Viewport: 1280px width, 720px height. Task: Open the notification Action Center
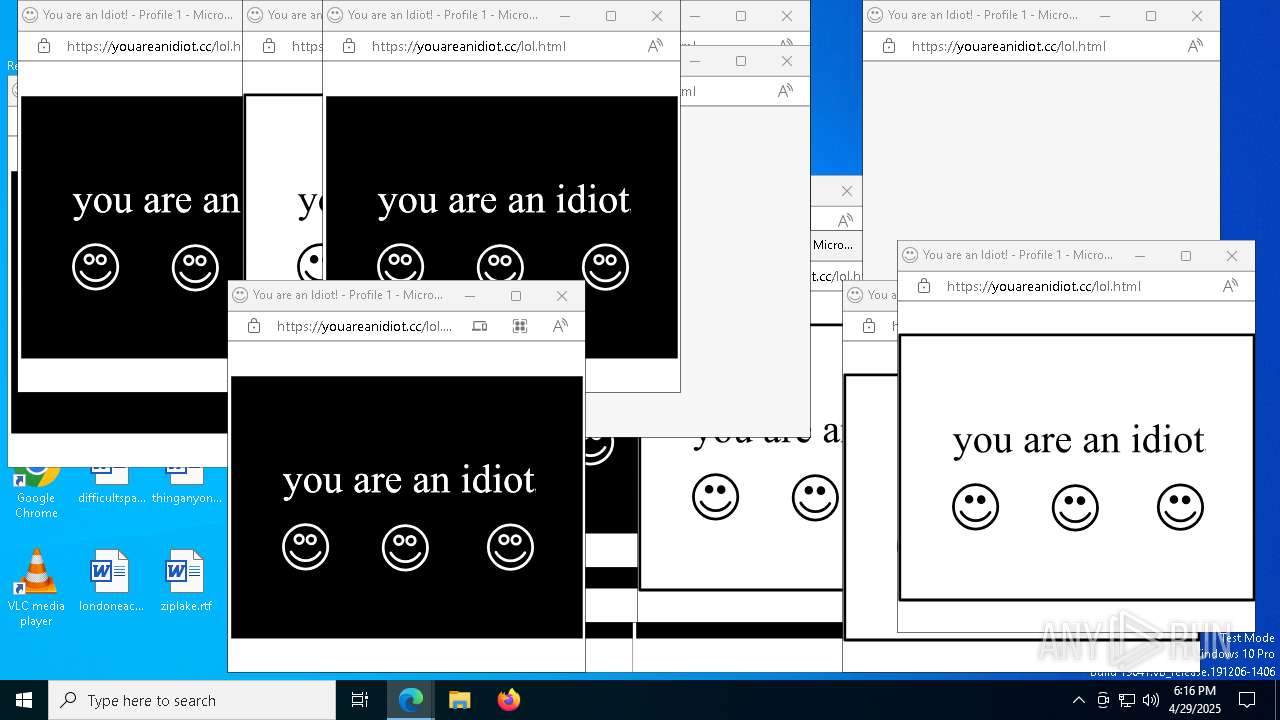(x=1247, y=700)
